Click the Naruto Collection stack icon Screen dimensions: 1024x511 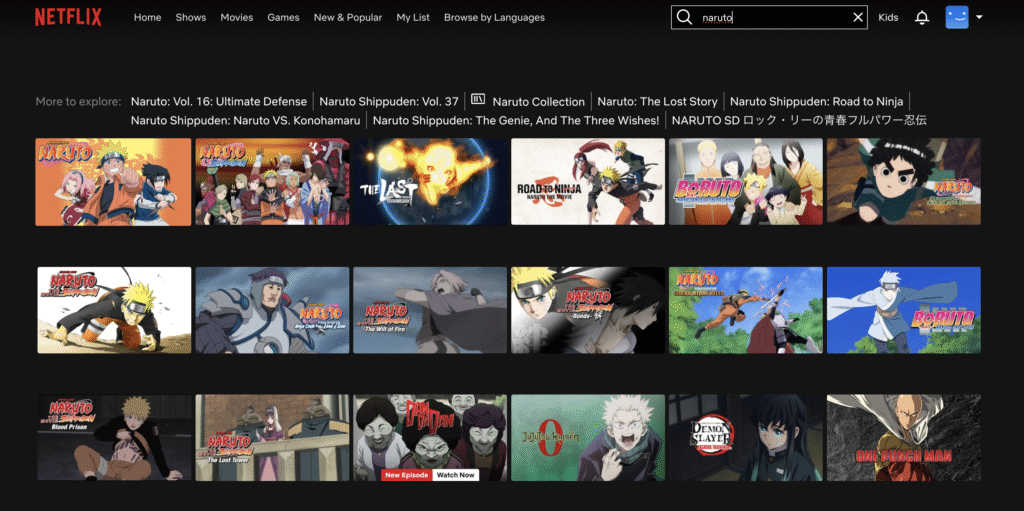click(478, 99)
